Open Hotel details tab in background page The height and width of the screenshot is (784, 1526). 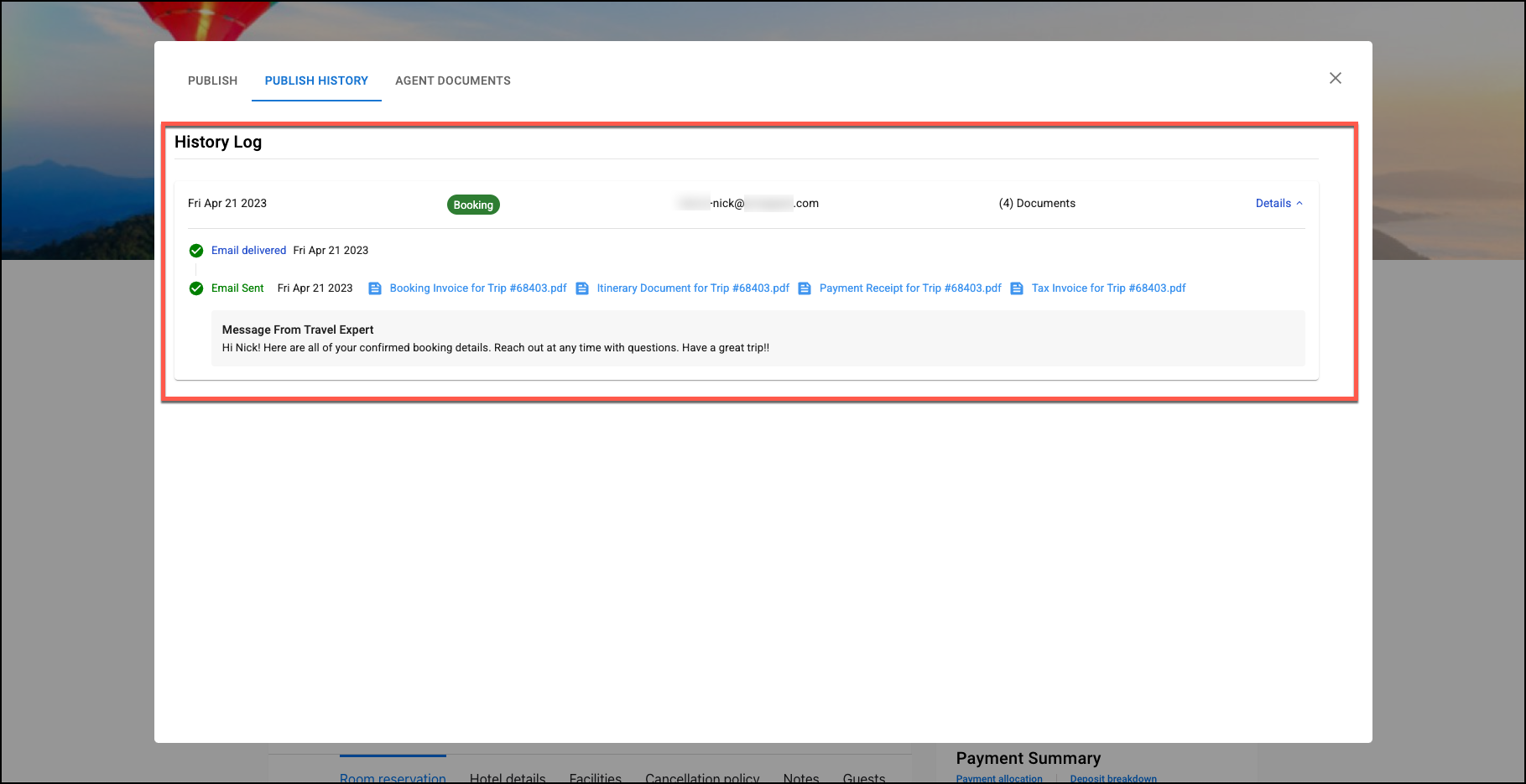tap(508, 777)
